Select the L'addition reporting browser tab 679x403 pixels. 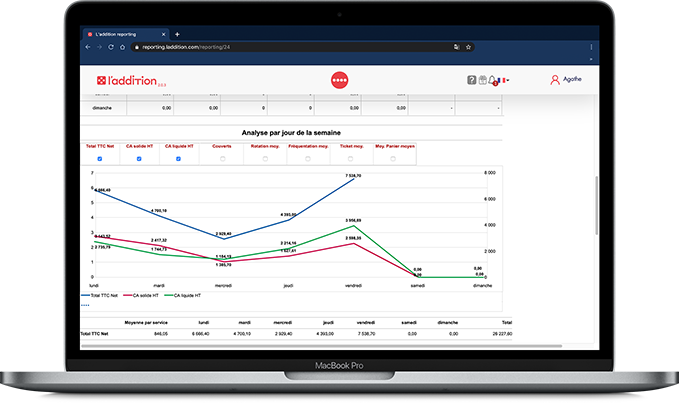[x=122, y=34]
